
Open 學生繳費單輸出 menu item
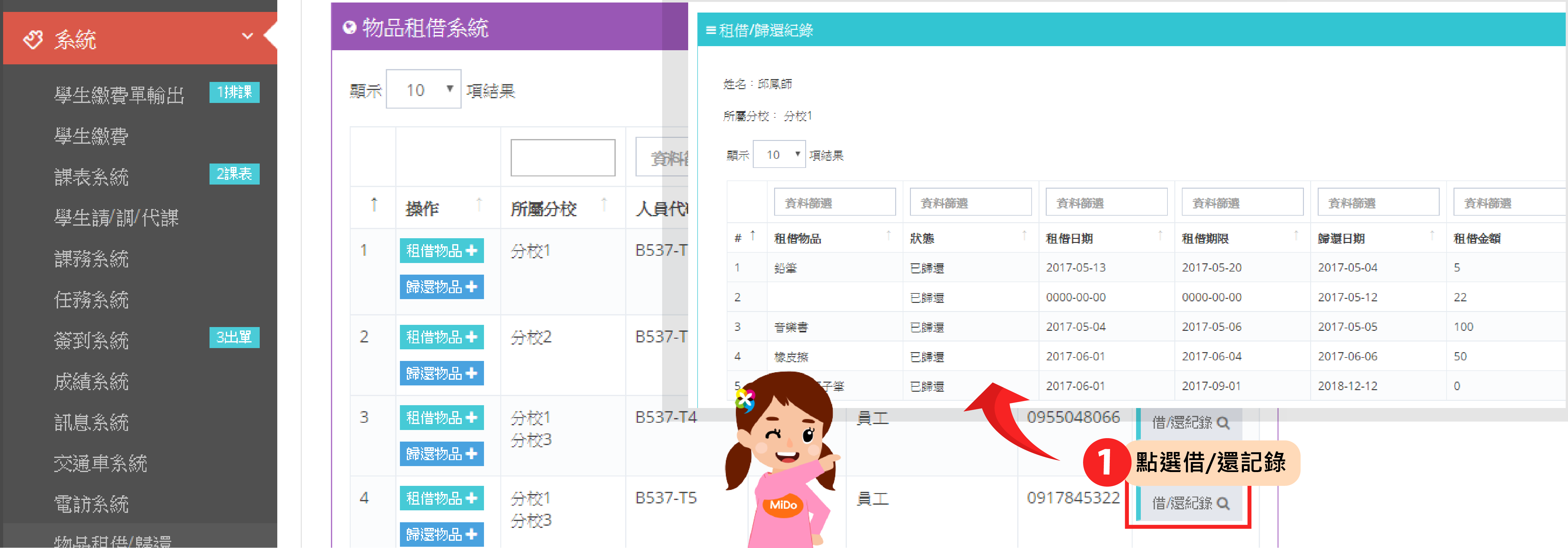click(119, 95)
